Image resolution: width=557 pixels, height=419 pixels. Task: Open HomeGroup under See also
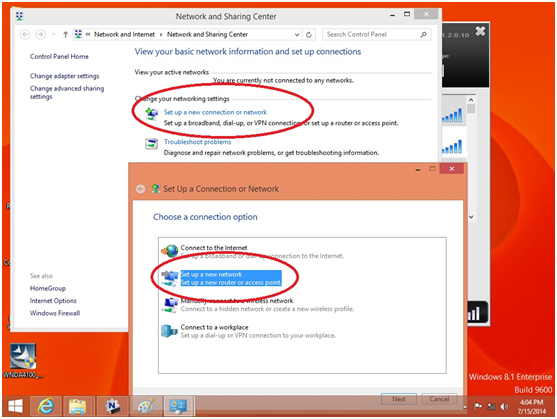(48, 288)
